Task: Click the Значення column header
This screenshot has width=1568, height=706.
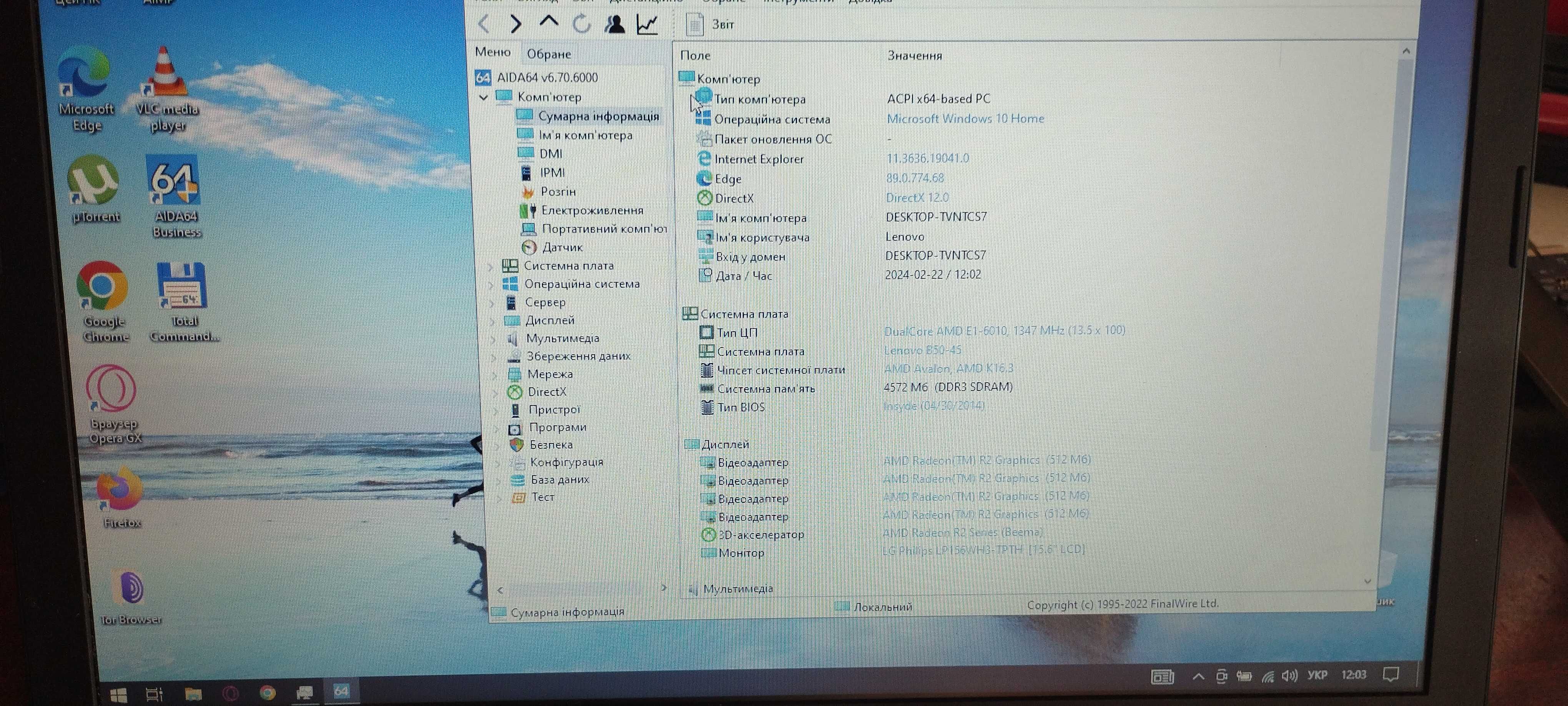Action: pyautogui.click(x=914, y=55)
